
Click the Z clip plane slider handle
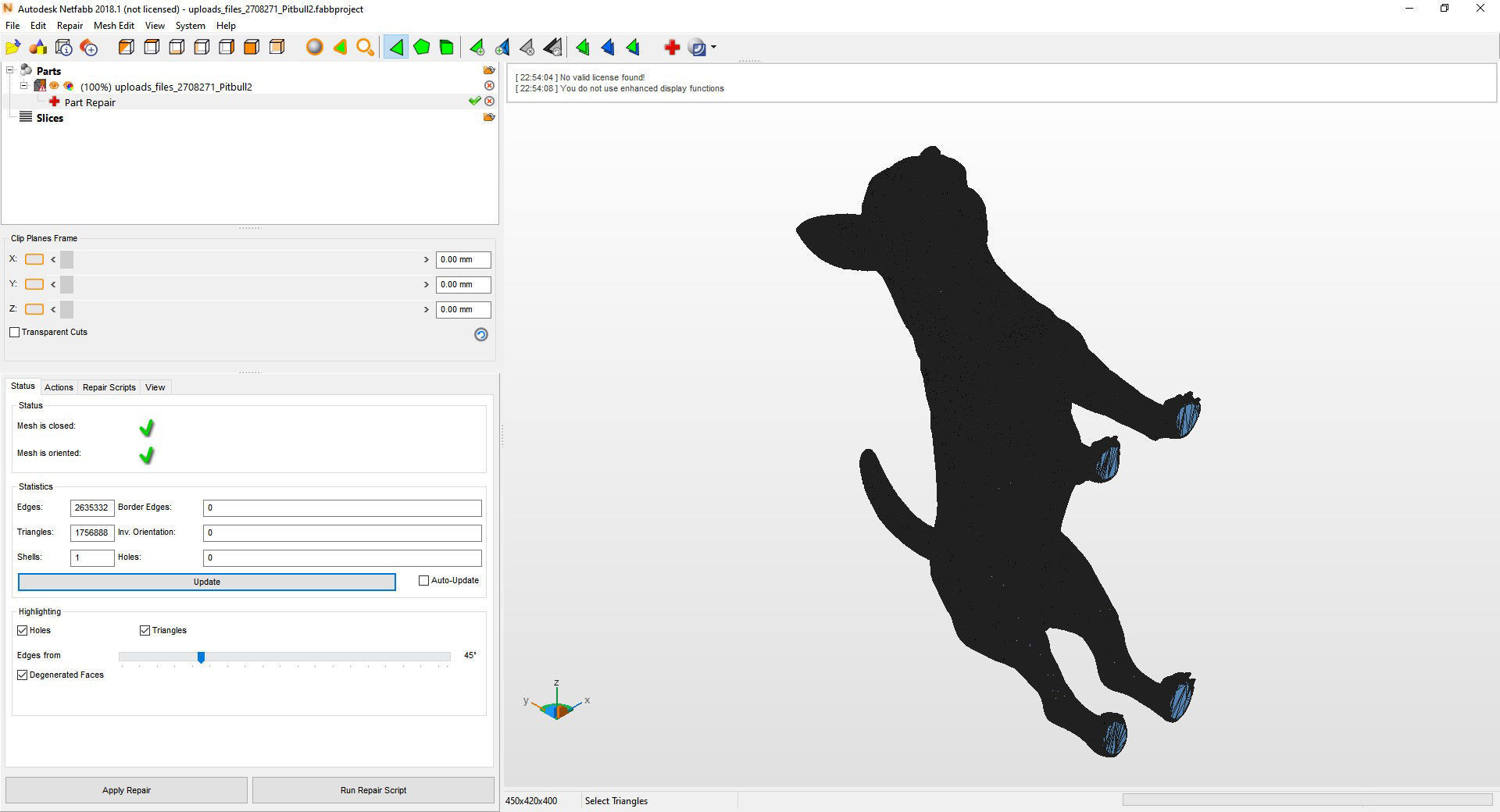point(66,309)
